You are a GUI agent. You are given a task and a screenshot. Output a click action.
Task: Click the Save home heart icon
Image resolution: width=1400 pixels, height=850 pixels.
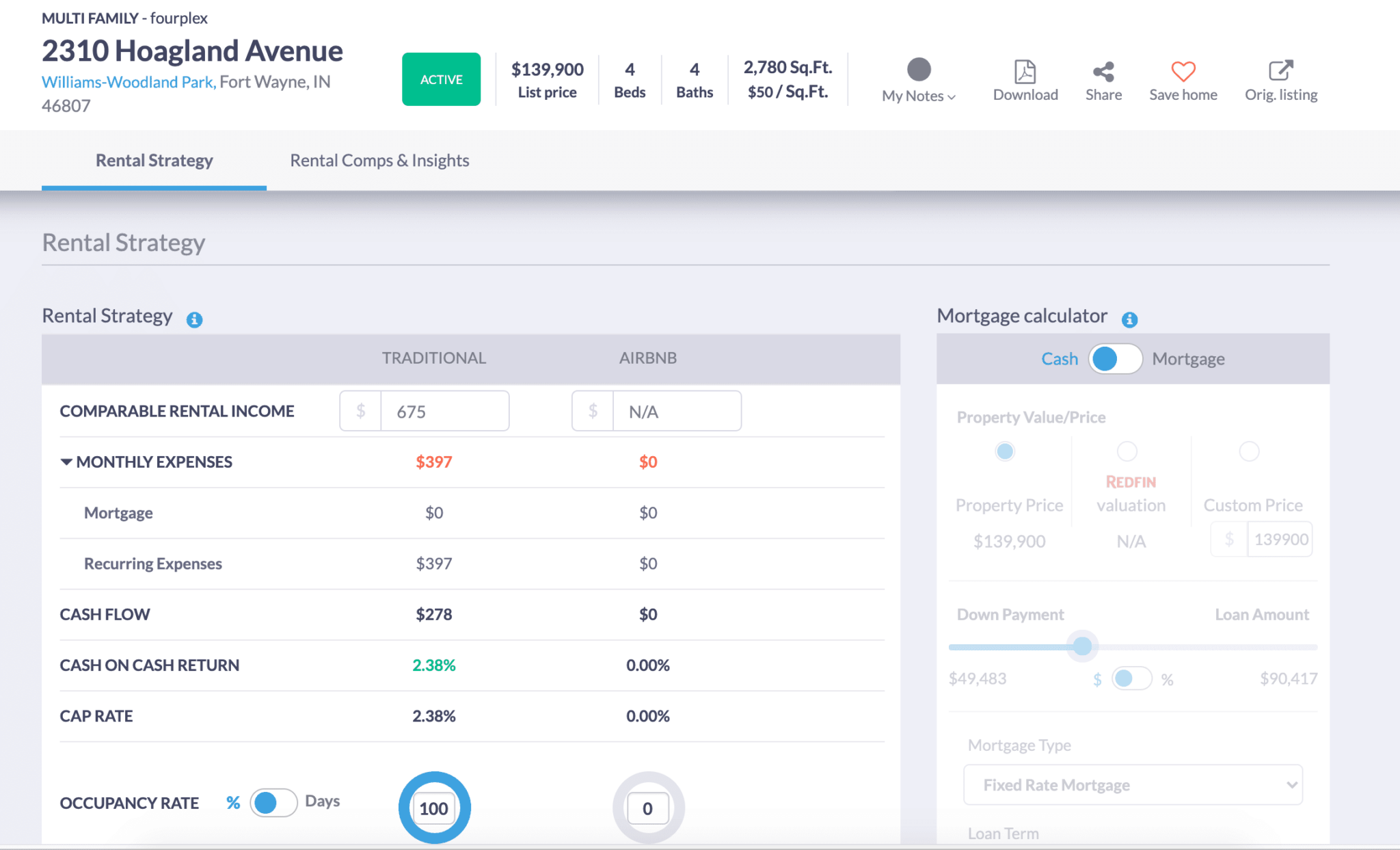(1183, 71)
